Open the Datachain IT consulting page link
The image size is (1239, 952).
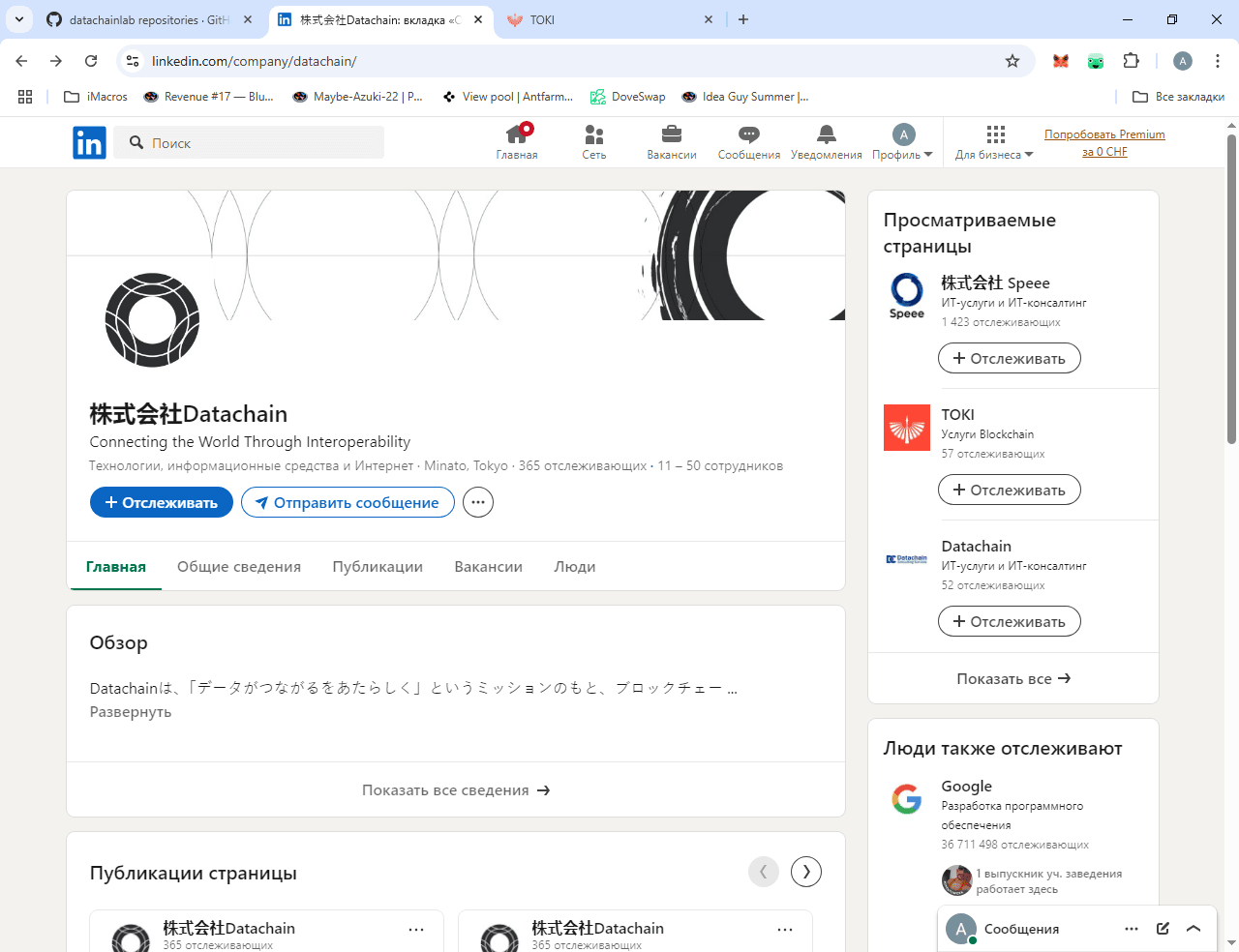tap(977, 546)
